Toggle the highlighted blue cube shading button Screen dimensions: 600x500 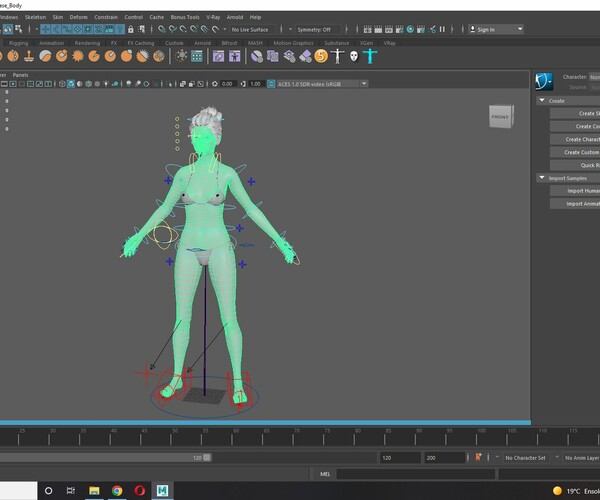71,84
